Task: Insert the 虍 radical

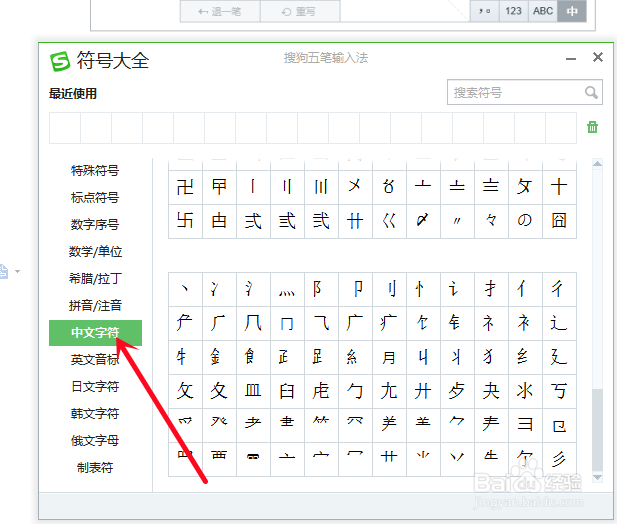Action: tap(321, 391)
